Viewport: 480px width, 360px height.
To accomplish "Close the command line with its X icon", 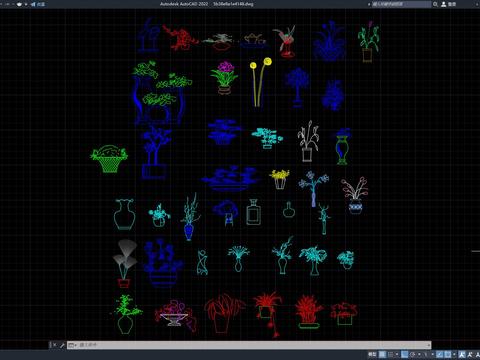I will pyautogui.click(x=55, y=345).
